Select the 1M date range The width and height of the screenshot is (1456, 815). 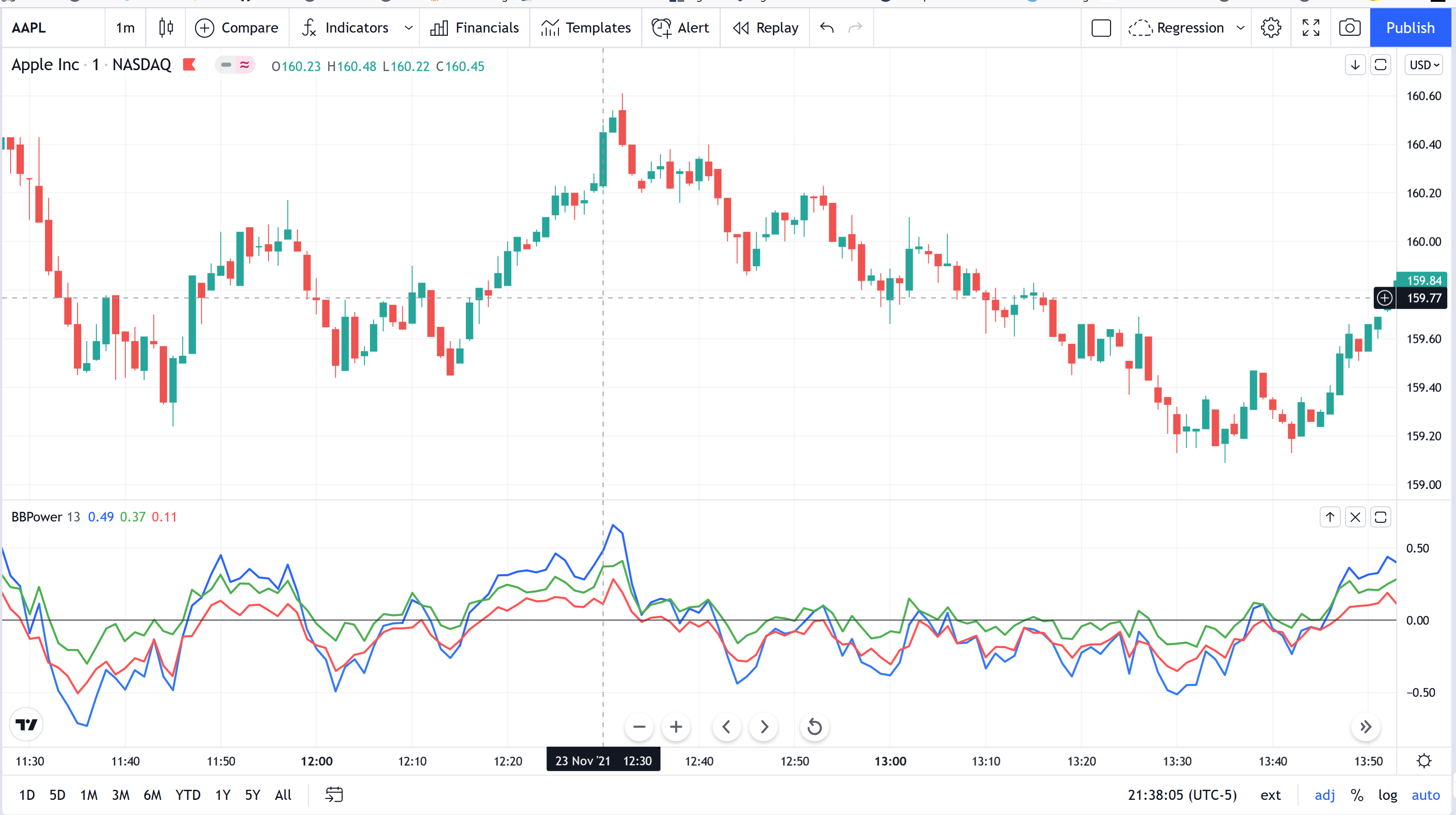pos(89,795)
